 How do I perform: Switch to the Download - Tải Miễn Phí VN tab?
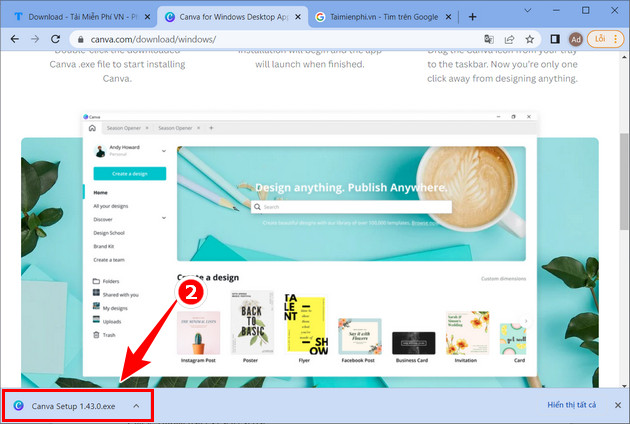[80, 17]
